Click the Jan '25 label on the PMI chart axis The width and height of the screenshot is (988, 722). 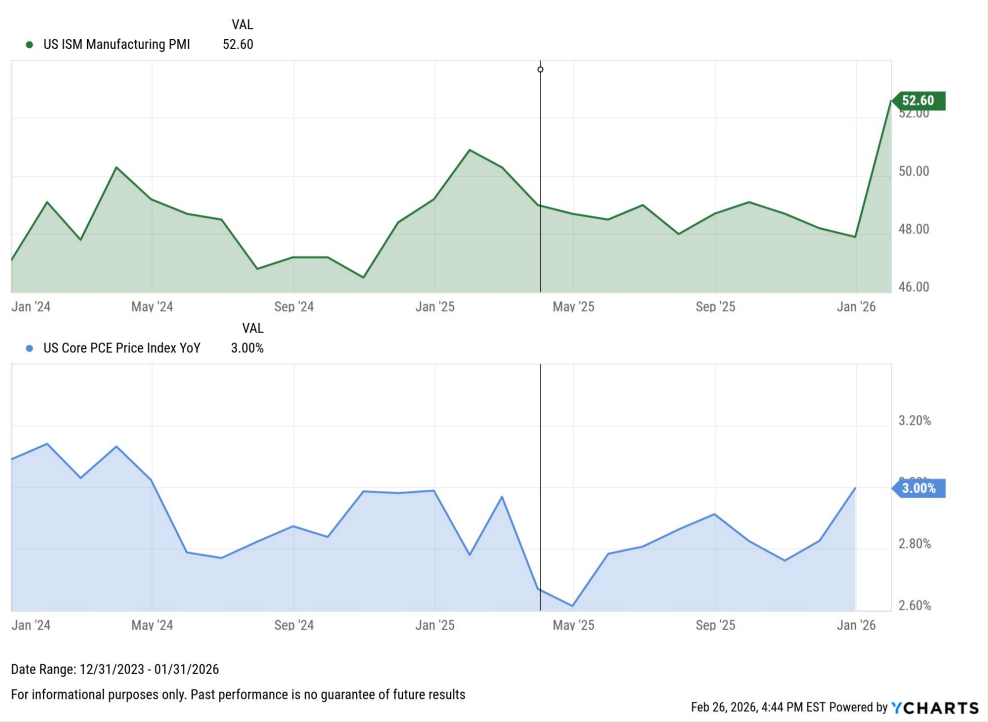point(434,307)
